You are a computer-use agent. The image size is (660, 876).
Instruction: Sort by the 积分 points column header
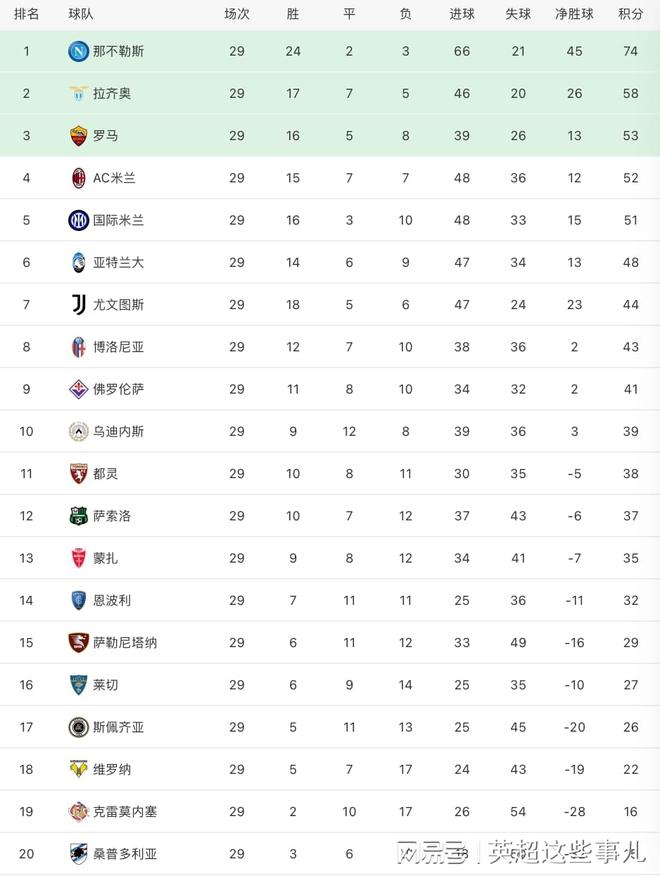630,14
